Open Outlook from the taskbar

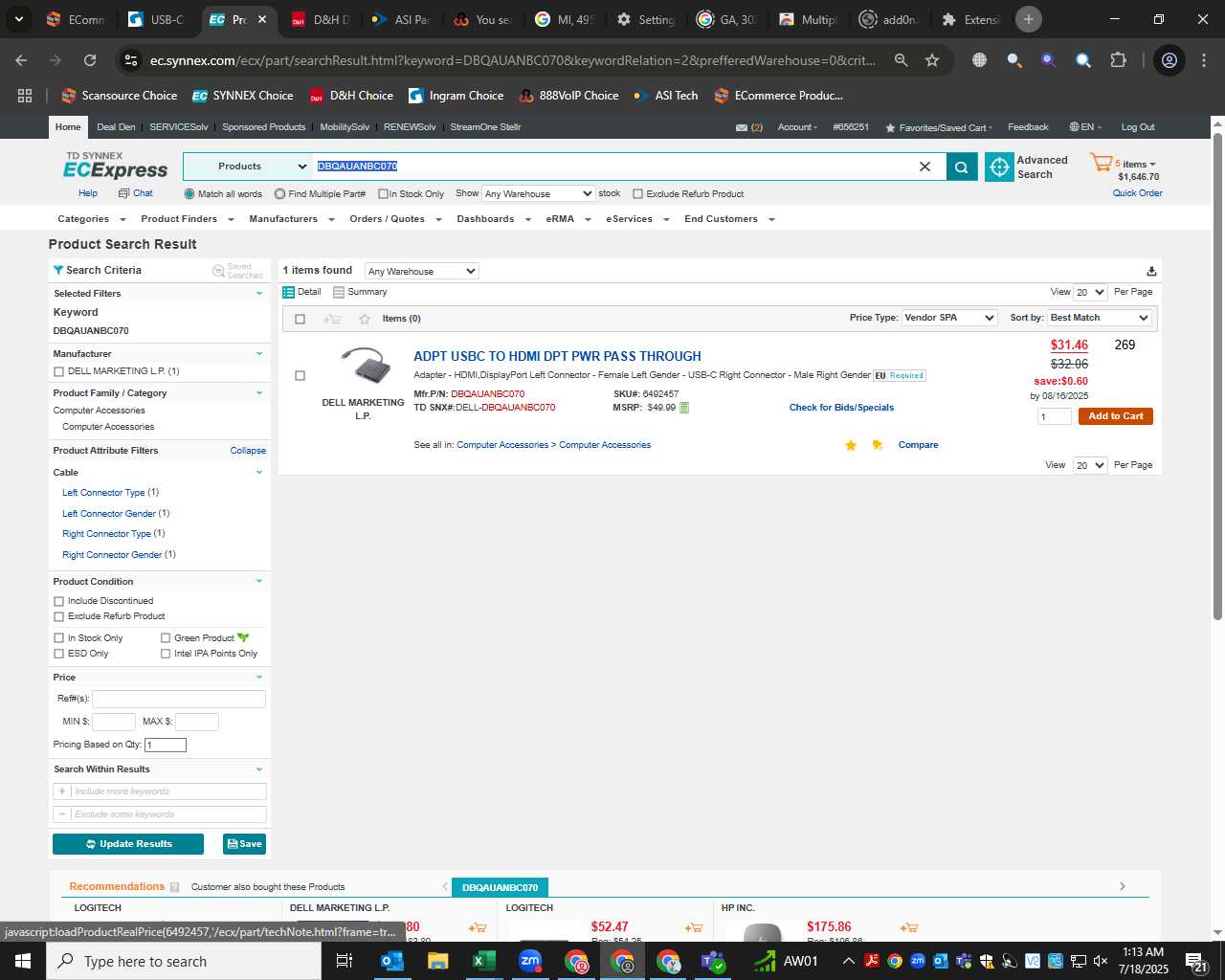392,961
